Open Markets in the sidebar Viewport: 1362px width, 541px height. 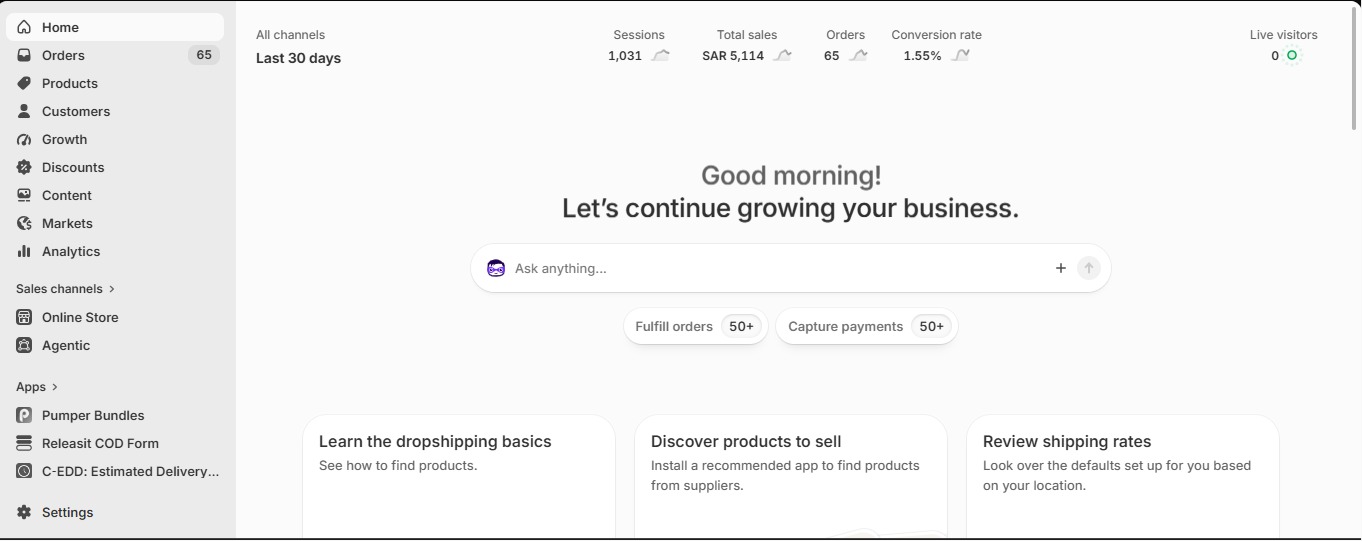[115, 223]
